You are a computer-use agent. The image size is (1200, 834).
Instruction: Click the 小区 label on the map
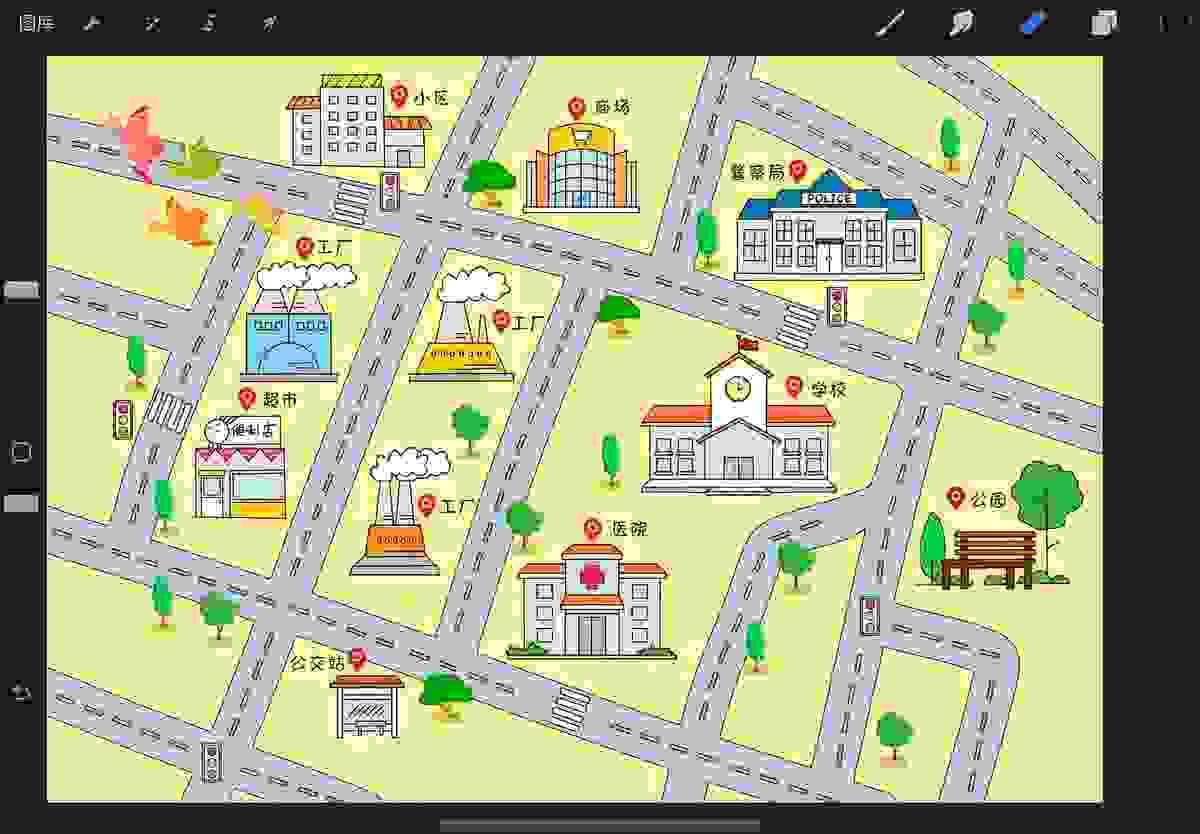click(431, 97)
